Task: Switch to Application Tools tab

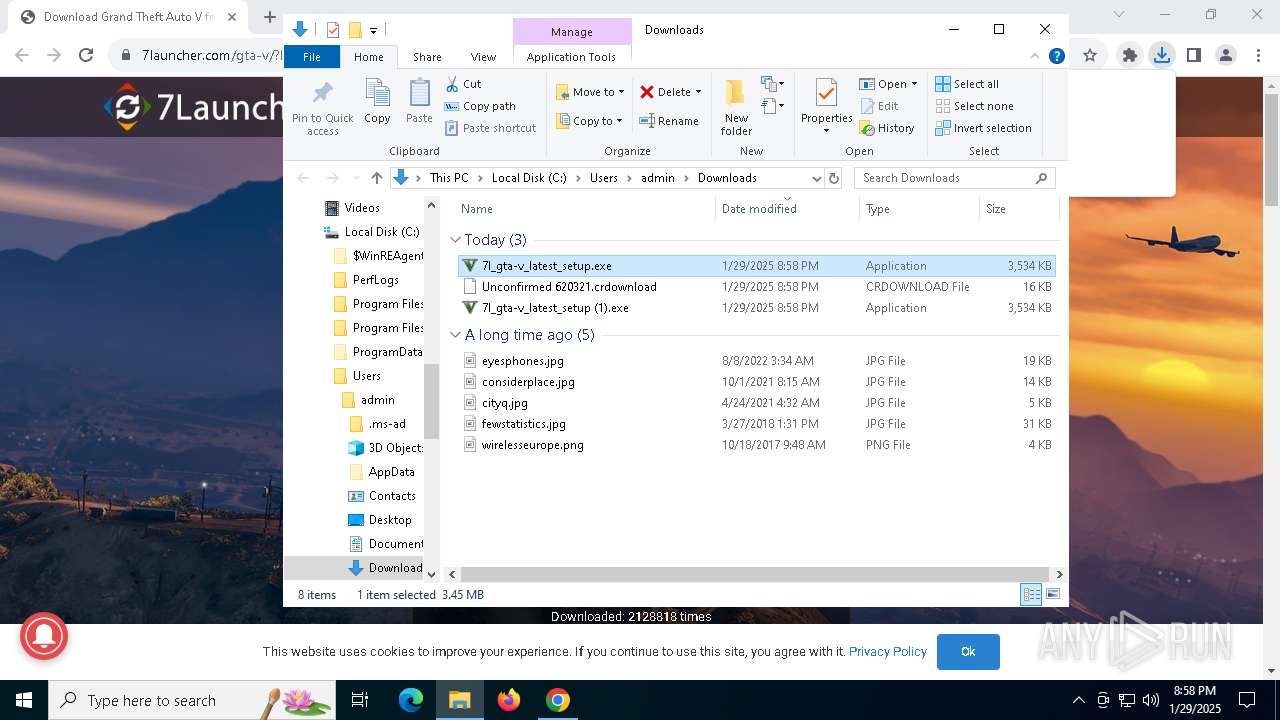Action: pos(571,57)
